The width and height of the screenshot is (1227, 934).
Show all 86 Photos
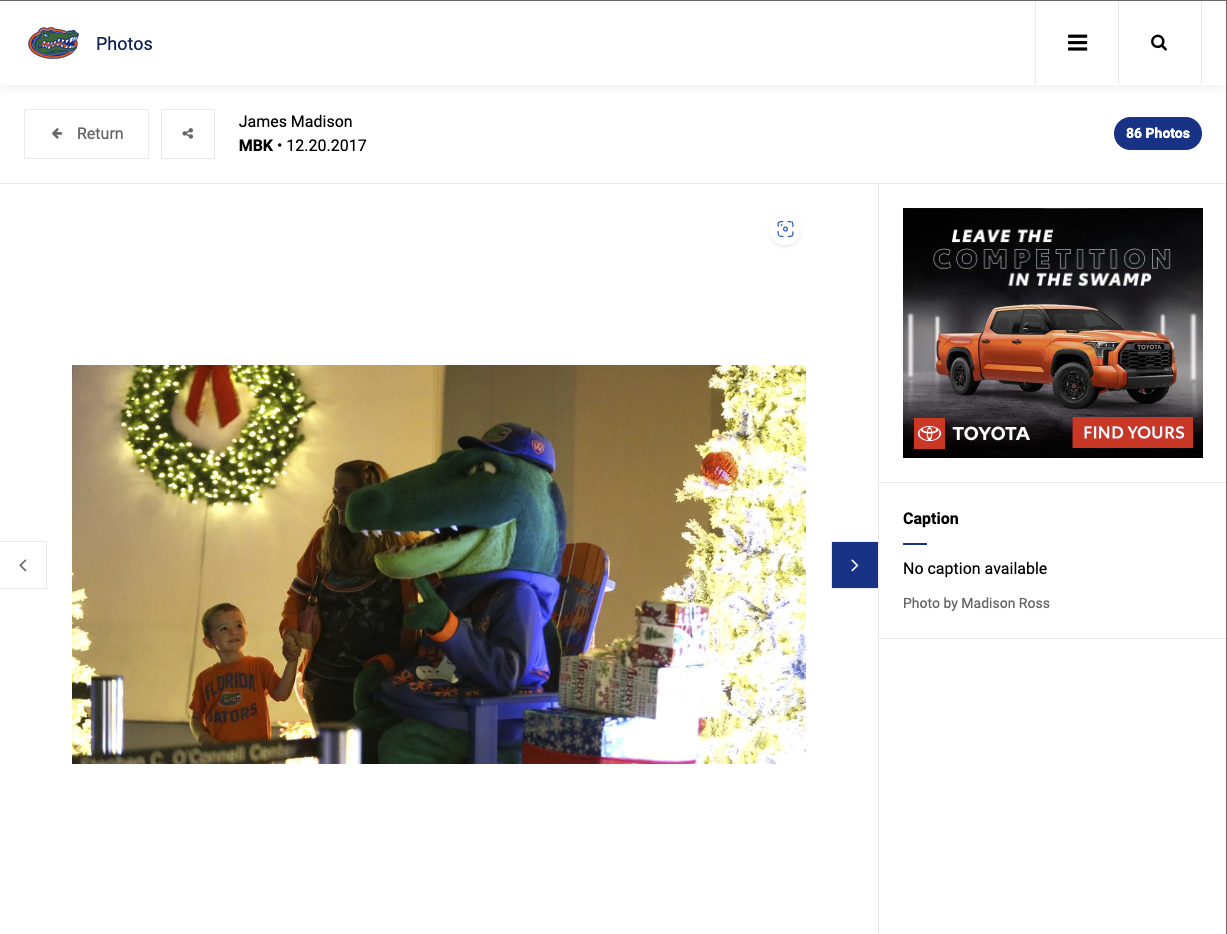pos(1158,133)
